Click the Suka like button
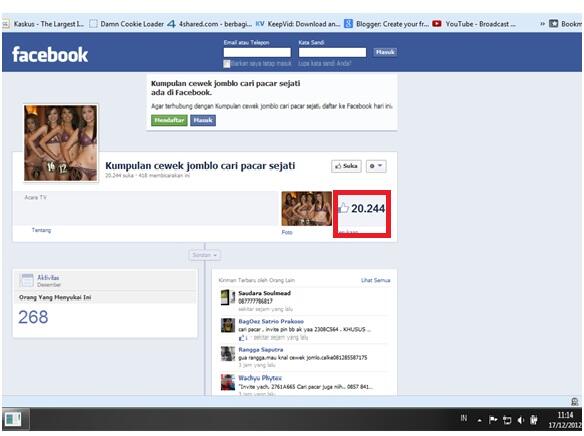The image size is (584, 436). click(x=346, y=166)
